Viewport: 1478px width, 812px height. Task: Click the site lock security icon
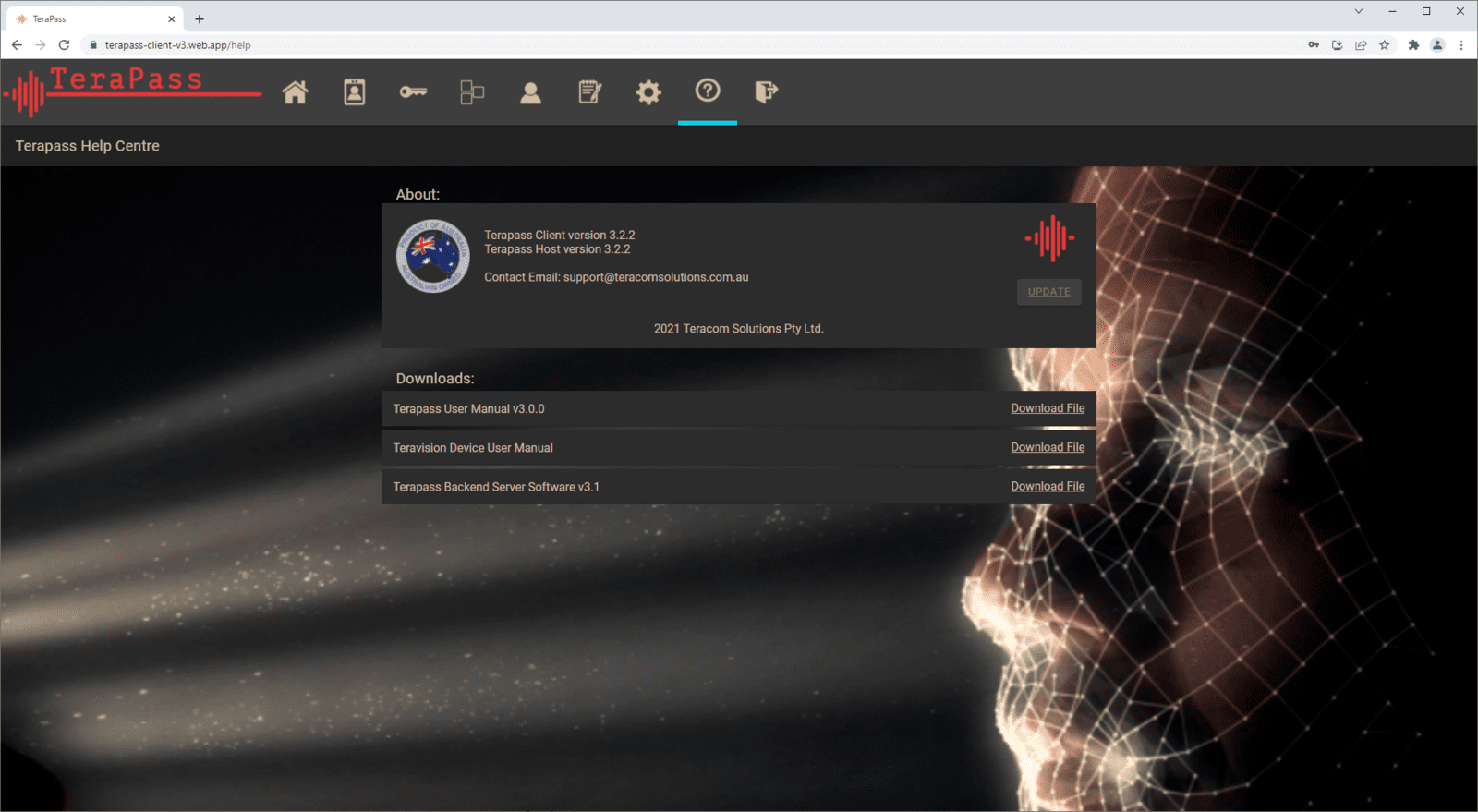(x=93, y=44)
